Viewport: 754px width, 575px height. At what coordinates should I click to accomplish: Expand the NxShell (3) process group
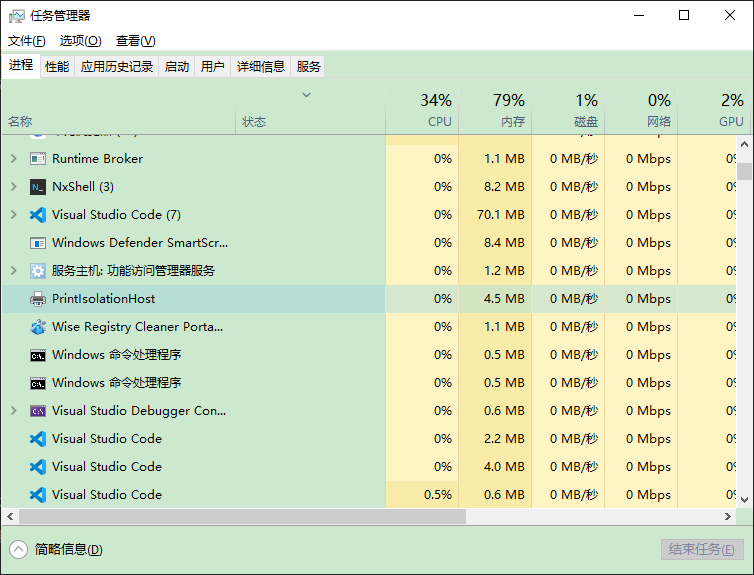[x=14, y=187]
